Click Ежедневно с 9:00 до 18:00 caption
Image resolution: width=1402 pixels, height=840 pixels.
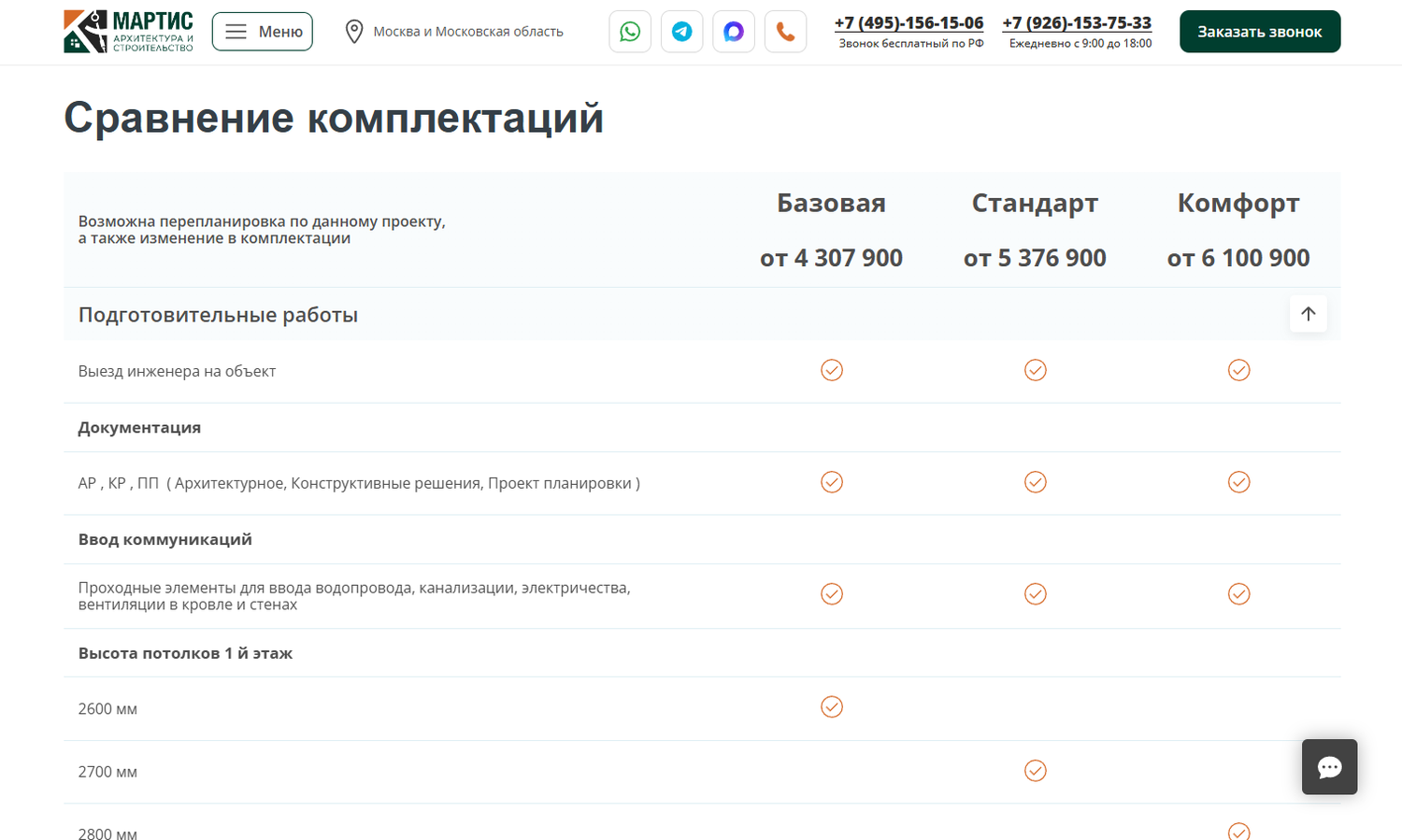click(1080, 44)
